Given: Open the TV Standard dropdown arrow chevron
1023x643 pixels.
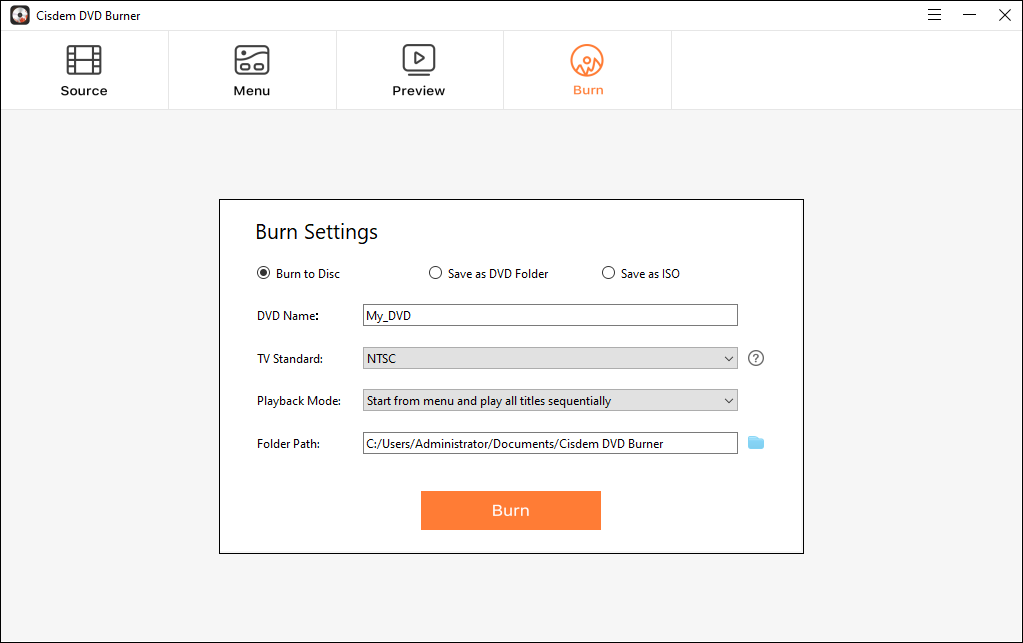Looking at the screenshot, I should 730,357.
